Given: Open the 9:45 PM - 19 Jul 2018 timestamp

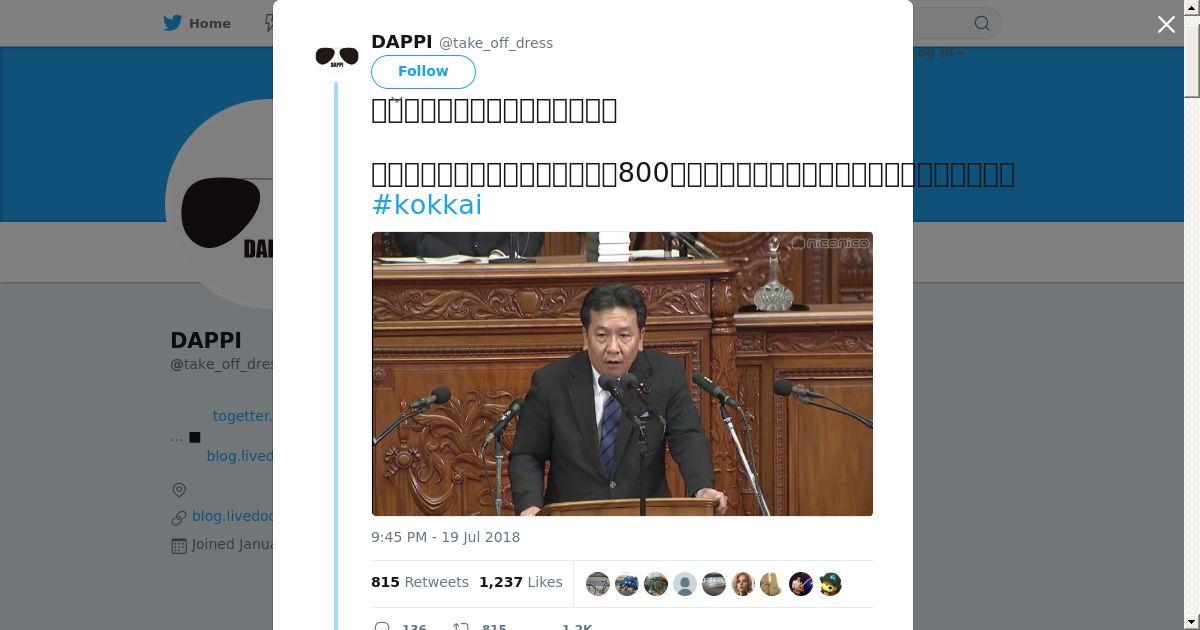Looking at the screenshot, I should point(445,537).
